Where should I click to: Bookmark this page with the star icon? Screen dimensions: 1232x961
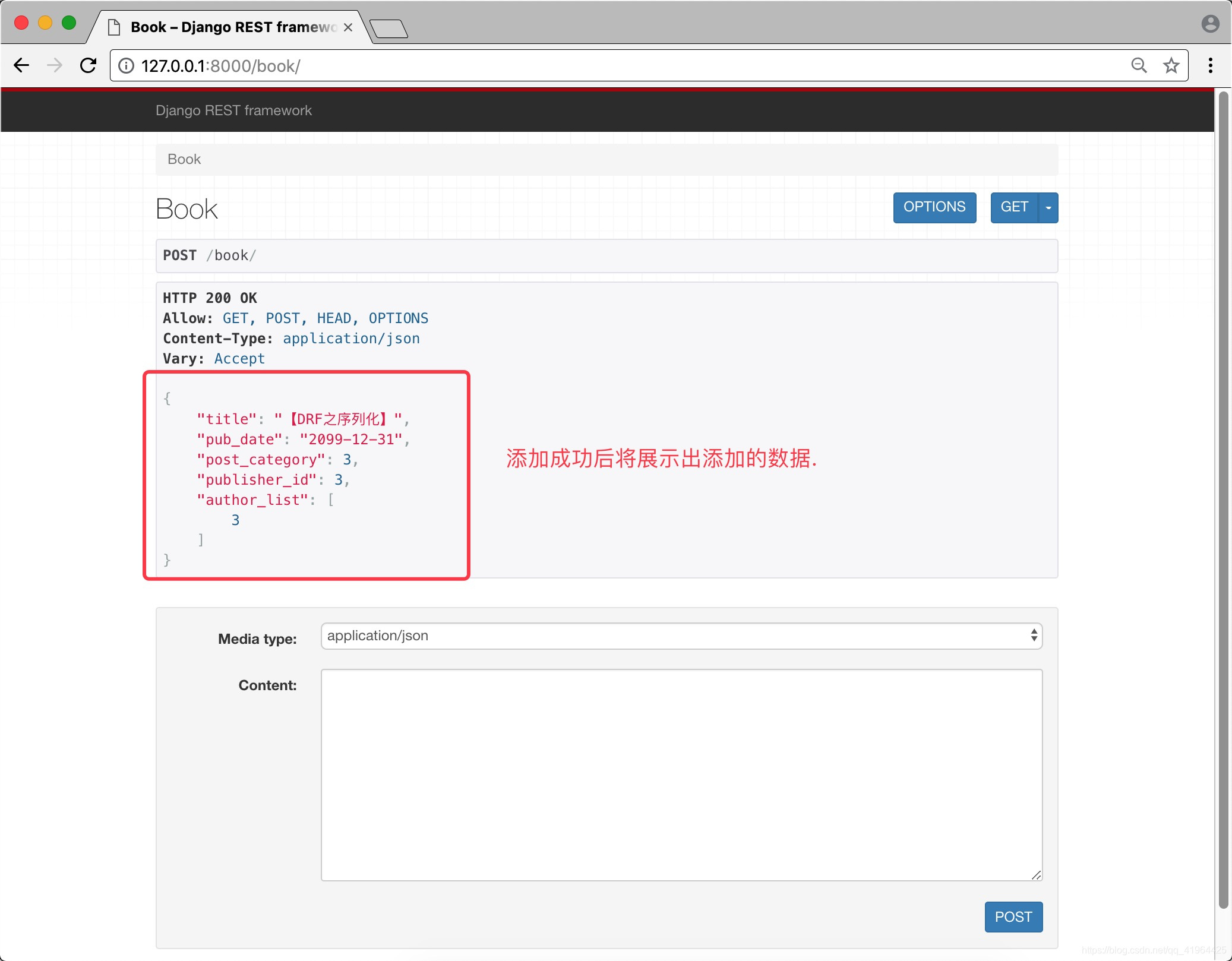[1171, 65]
